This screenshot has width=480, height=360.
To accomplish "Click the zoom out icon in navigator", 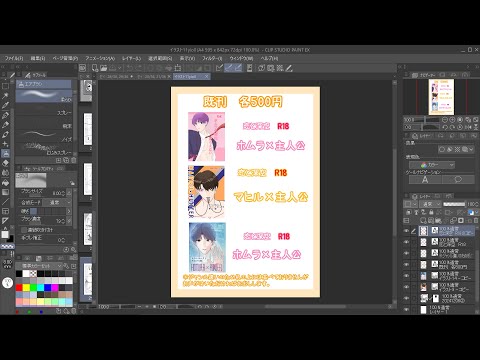I will pos(445,120).
